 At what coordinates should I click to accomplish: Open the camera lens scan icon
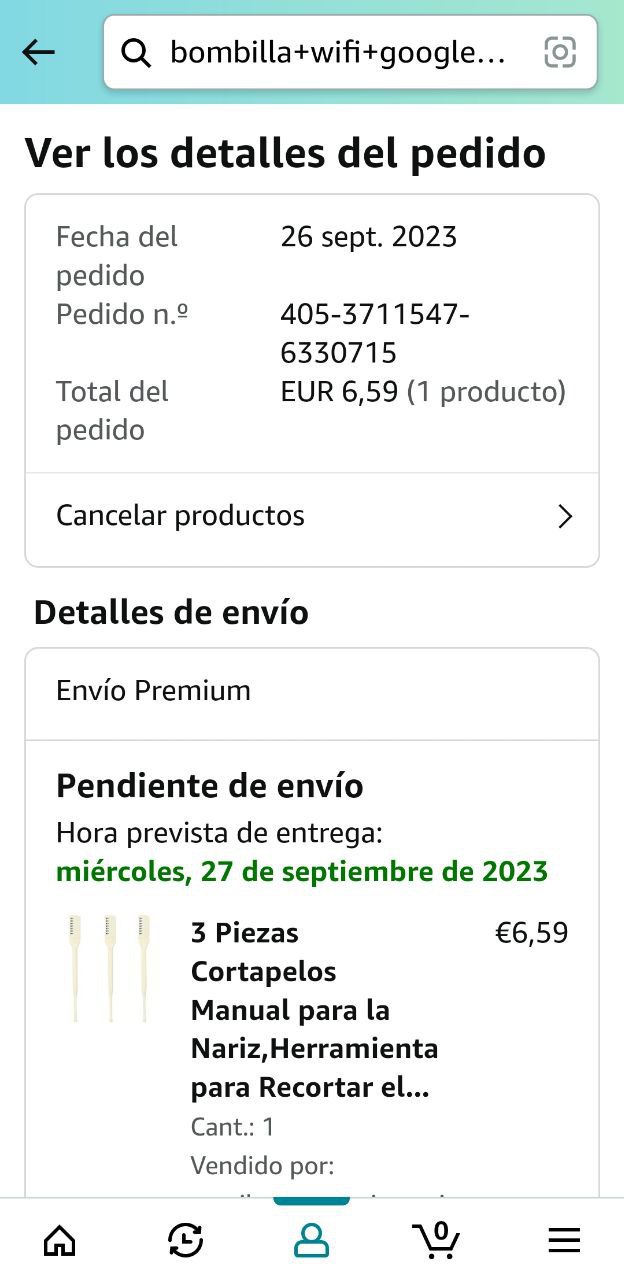(560, 52)
